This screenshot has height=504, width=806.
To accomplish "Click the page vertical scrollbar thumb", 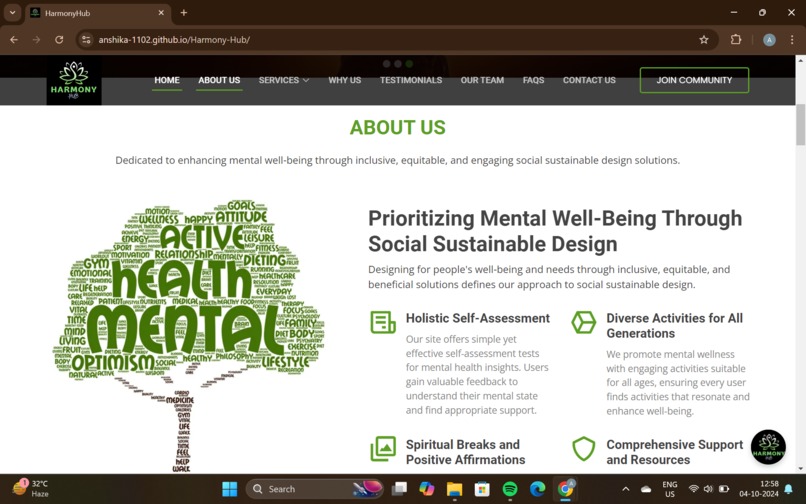I will point(800,124).
